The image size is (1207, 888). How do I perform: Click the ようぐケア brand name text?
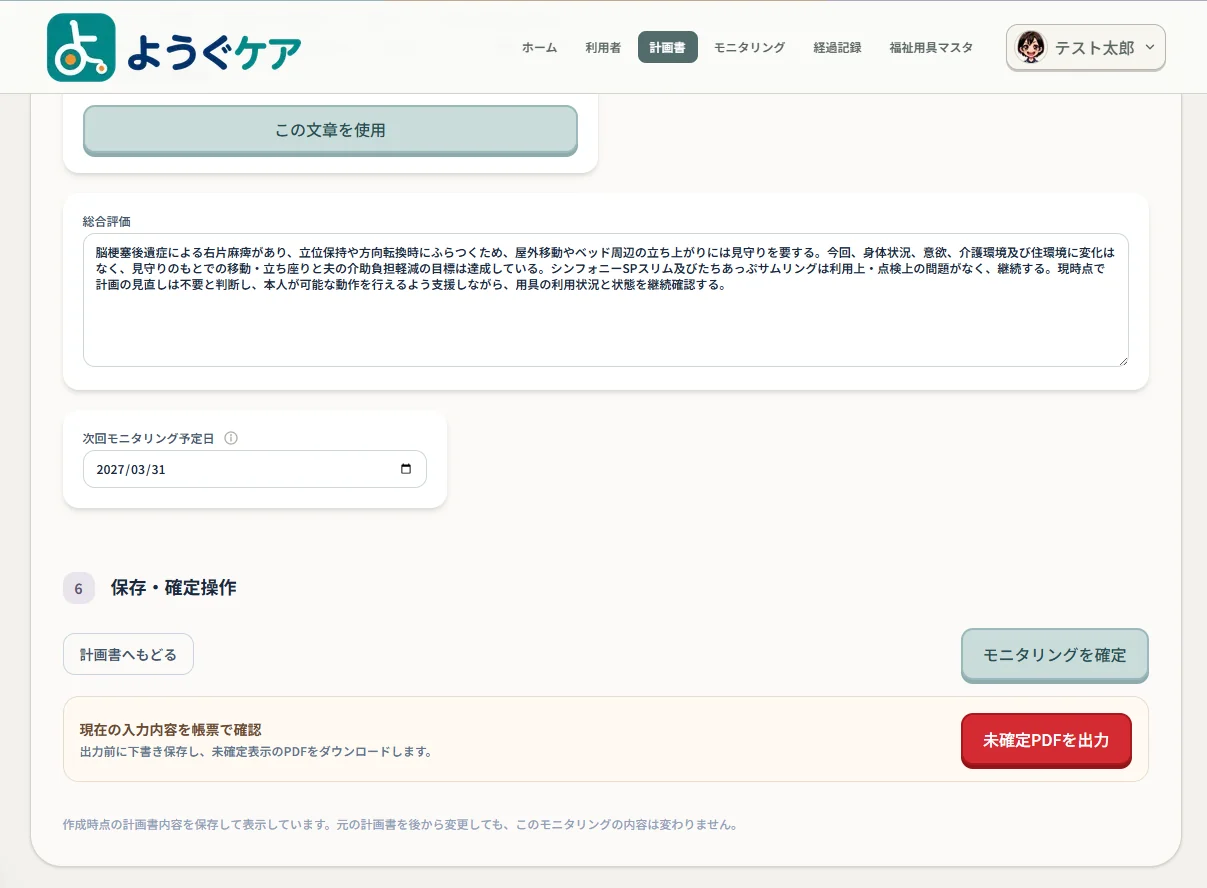tap(214, 52)
